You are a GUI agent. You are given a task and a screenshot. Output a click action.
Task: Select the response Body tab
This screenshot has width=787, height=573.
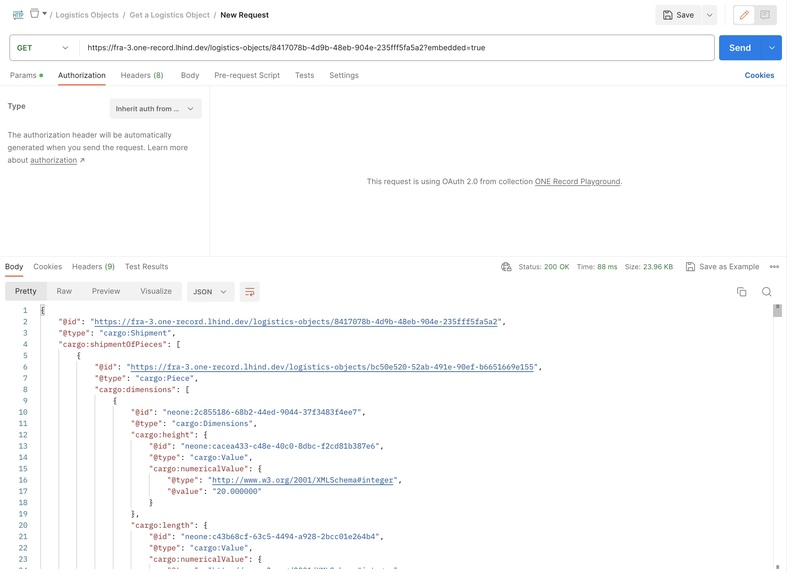pos(14,267)
